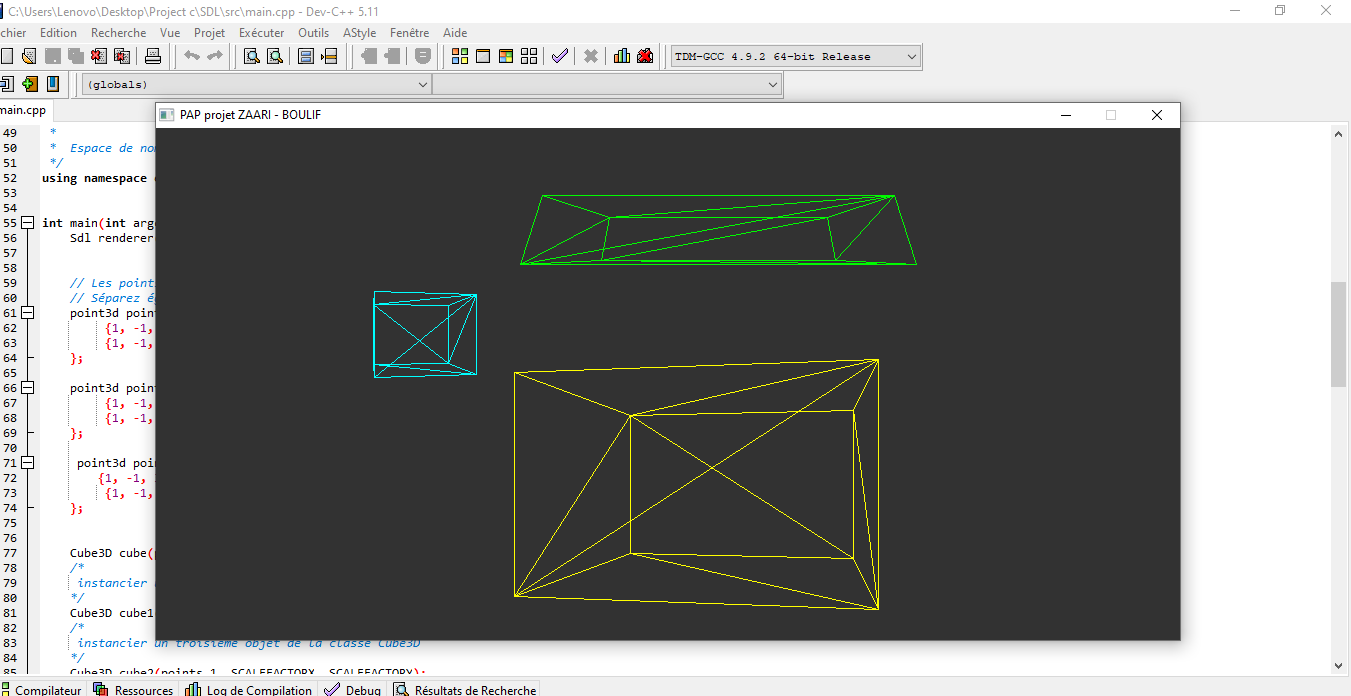Create a new source file from toolbar
Image resolution: width=1351 pixels, height=696 pixels.
[x=6, y=56]
